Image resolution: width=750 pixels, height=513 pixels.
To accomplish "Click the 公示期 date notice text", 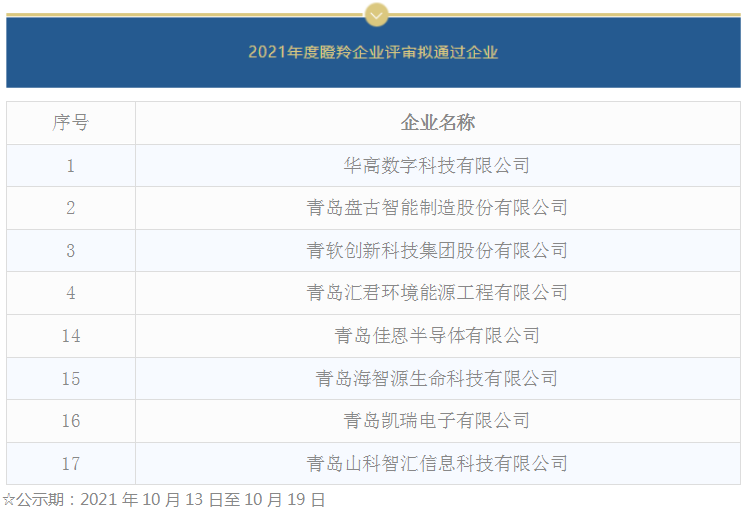I will pyautogui.click(x=165, y=499).
